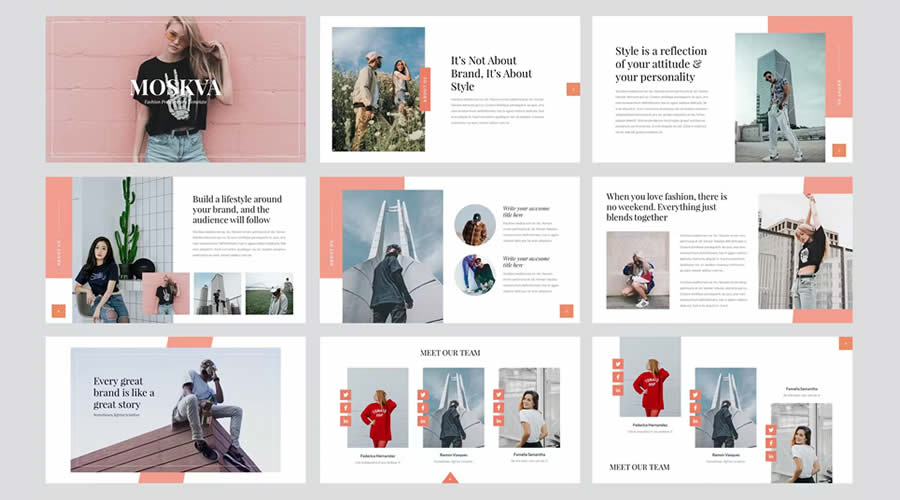900x500 pixels.
Task: Click the "Build a lifestyle around your brand" heading
Action: (x=237, y=209)
